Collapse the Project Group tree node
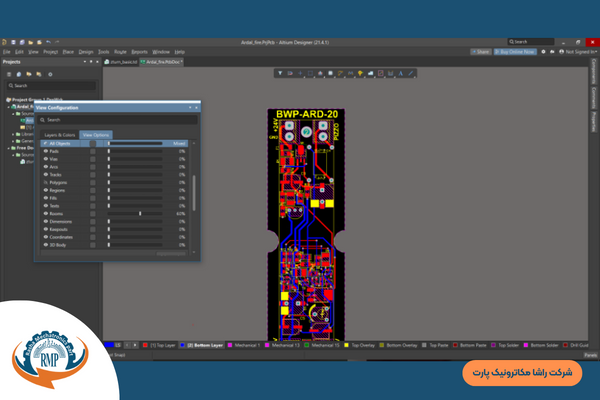This screenshot has width=600, height=400. pos(7,100)
